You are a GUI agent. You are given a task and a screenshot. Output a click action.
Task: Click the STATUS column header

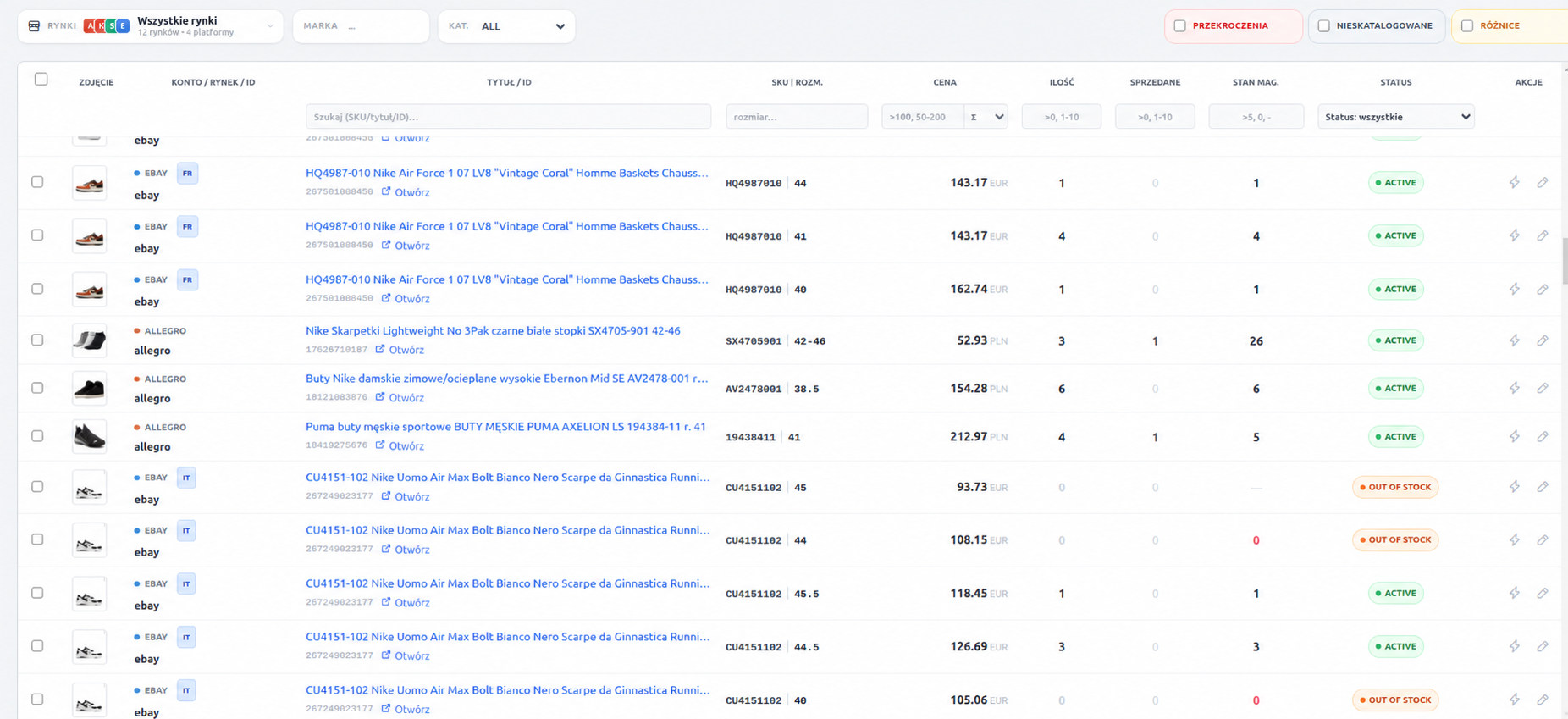1395,82
